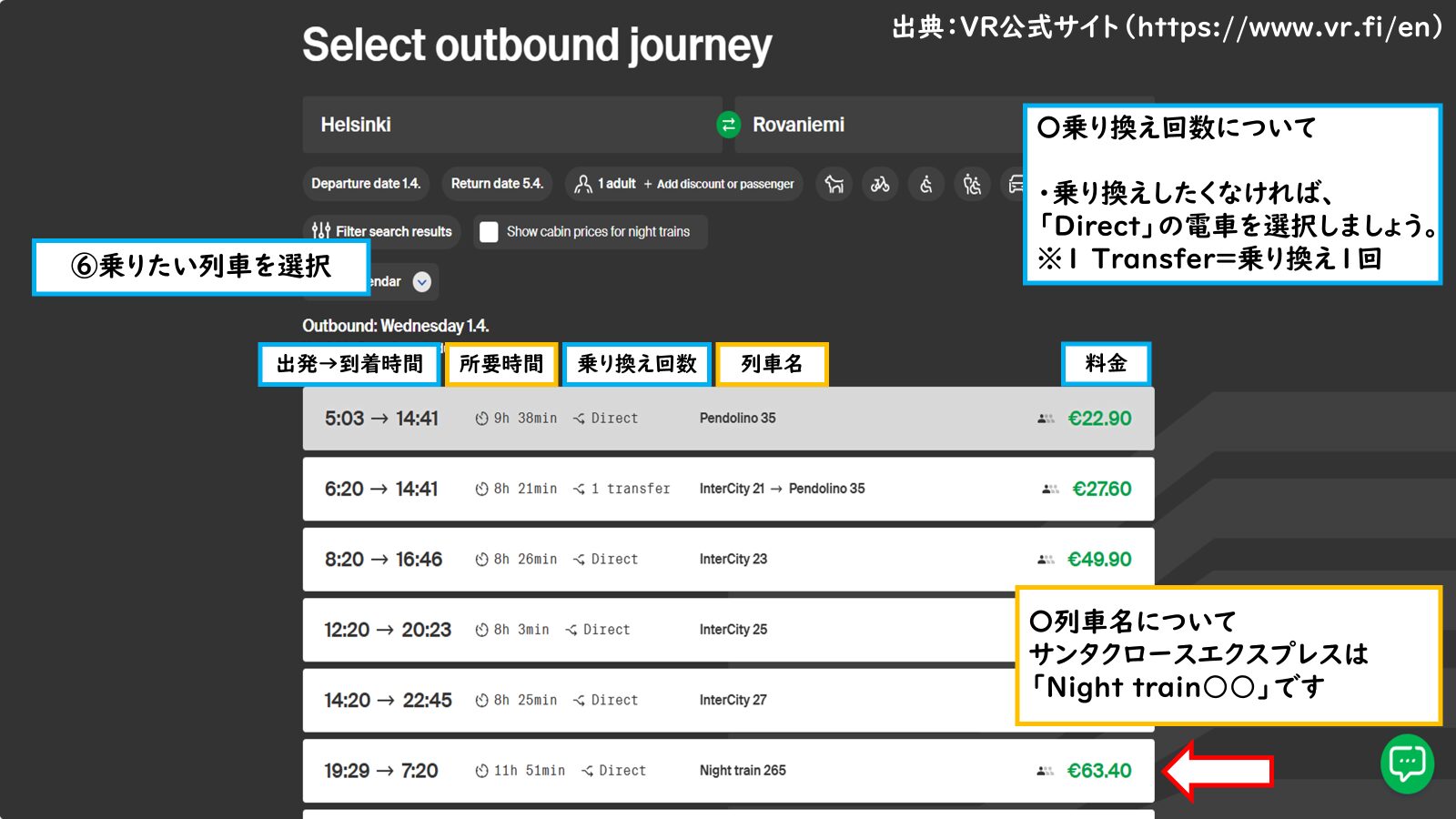This screenshot has width=1456, height=819.
Task: Choose the wheelchair accessibility option
Action: coord(926,184)
